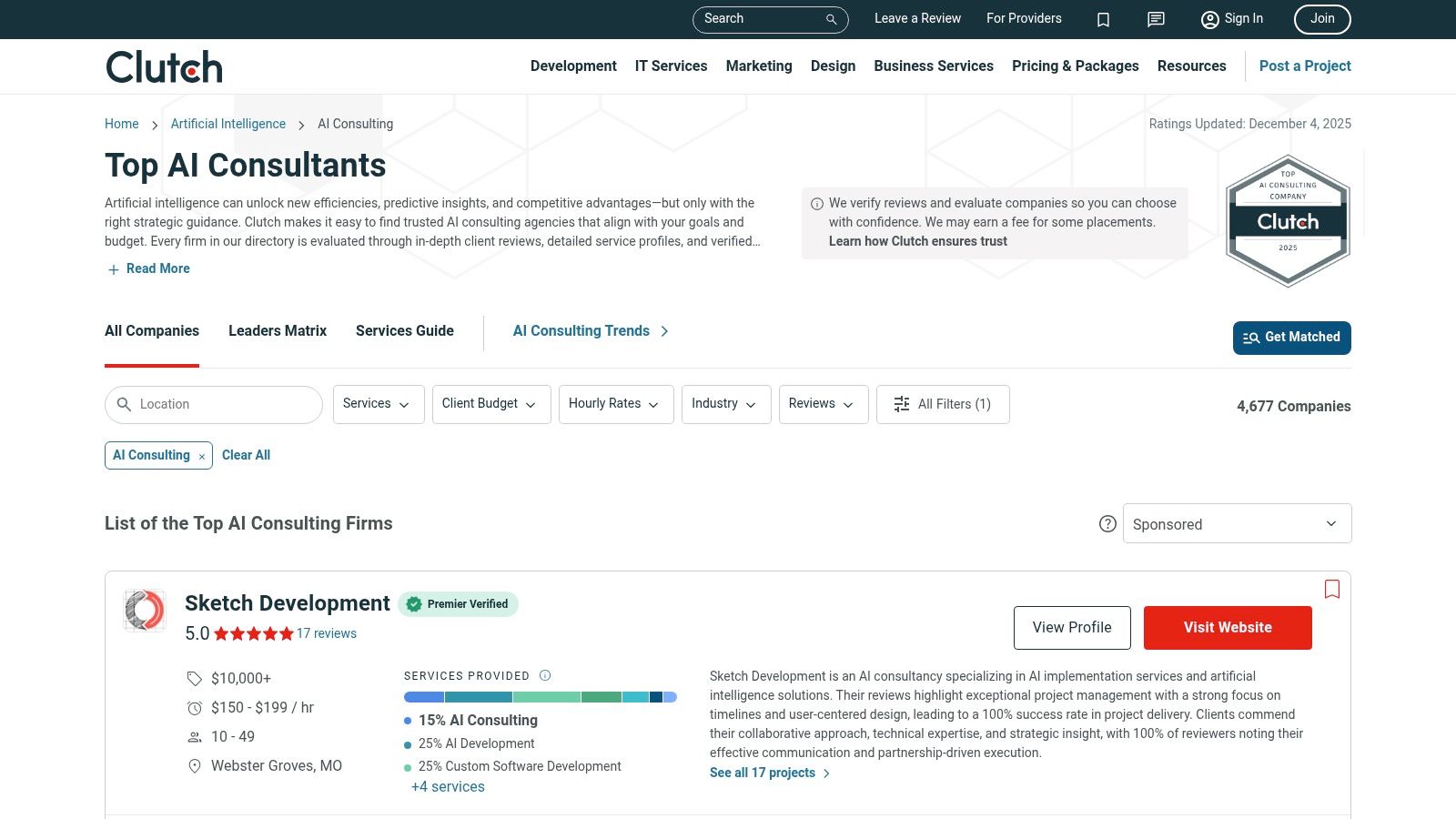This screenshot has width=1456, height=819.
Task: Click the Artificial Intelligence breadcrumb link
Action: pyautogui.click(x=228, y=124)
